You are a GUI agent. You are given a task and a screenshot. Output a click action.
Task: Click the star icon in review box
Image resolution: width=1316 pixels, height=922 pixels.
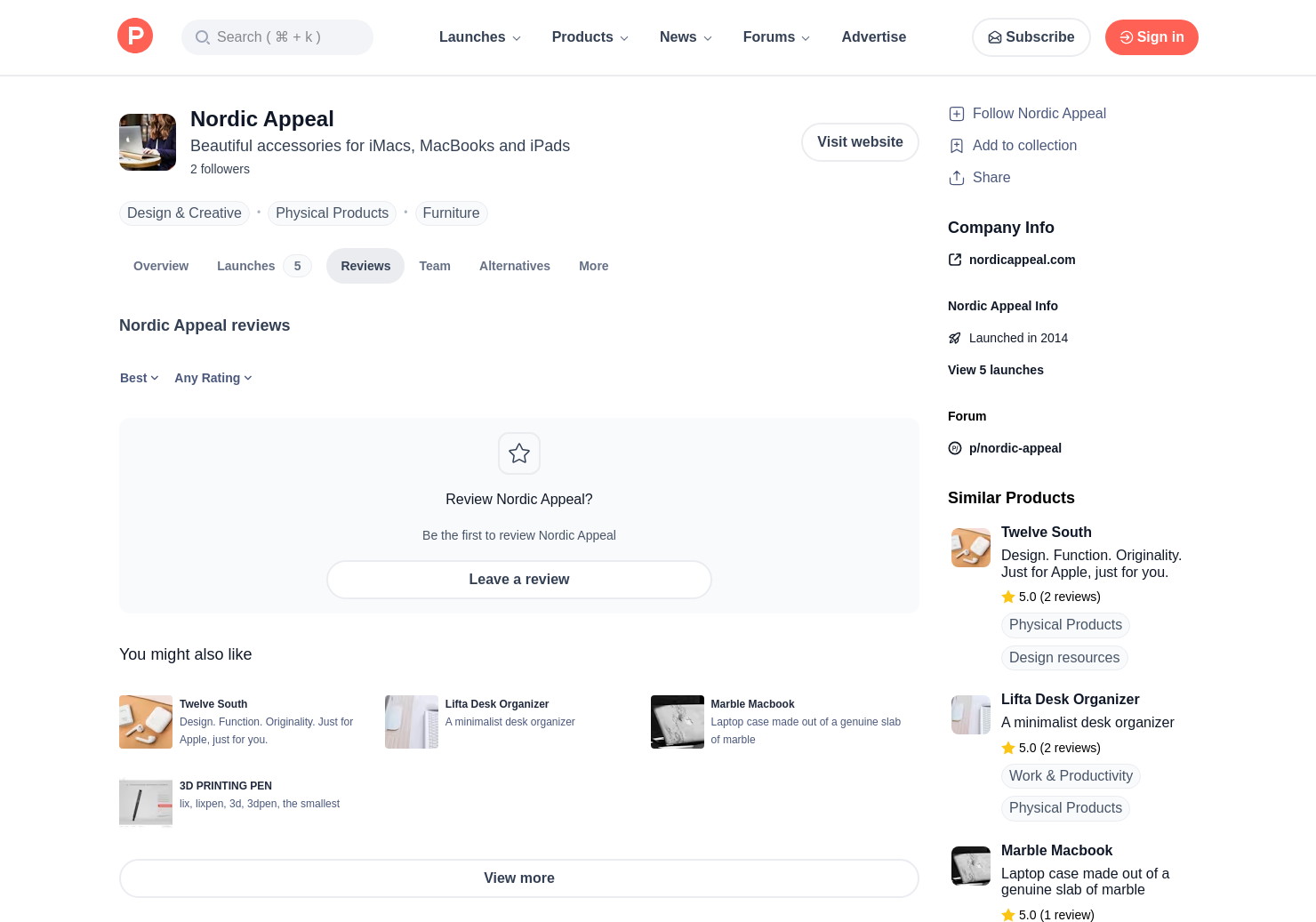click(519, 453)
